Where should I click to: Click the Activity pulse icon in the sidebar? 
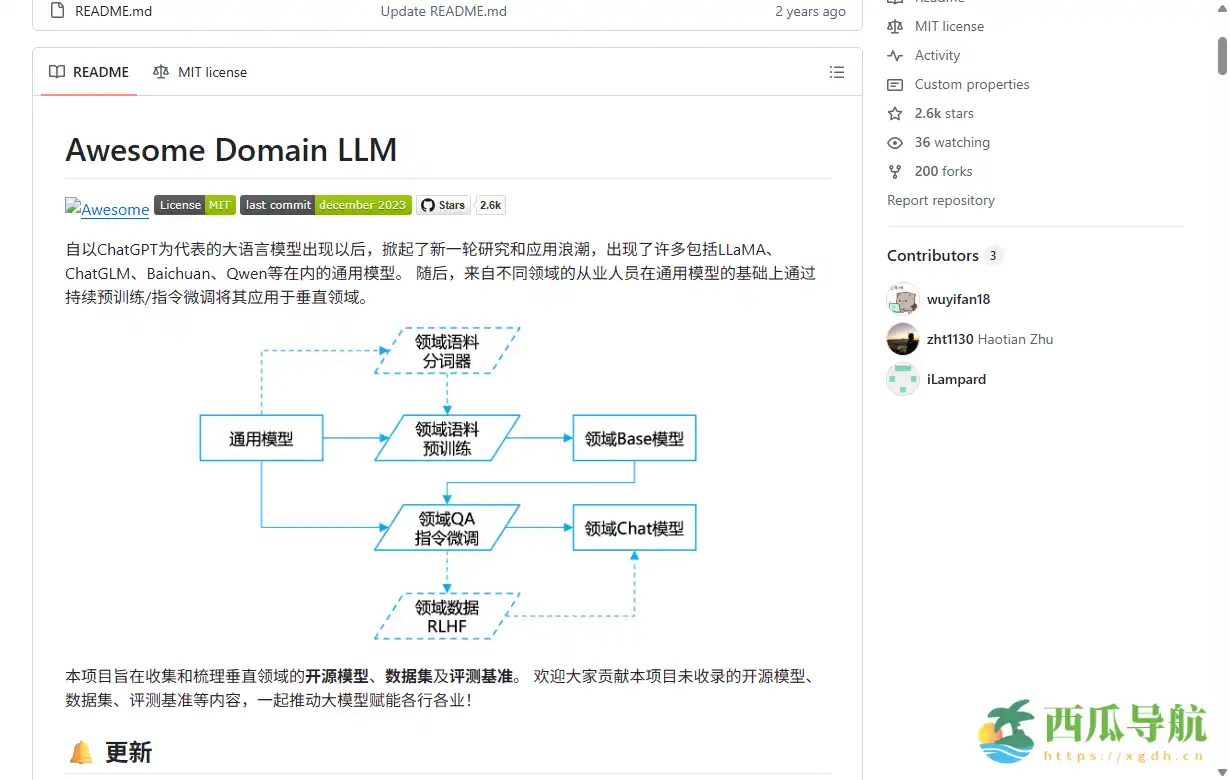[894, 55]
